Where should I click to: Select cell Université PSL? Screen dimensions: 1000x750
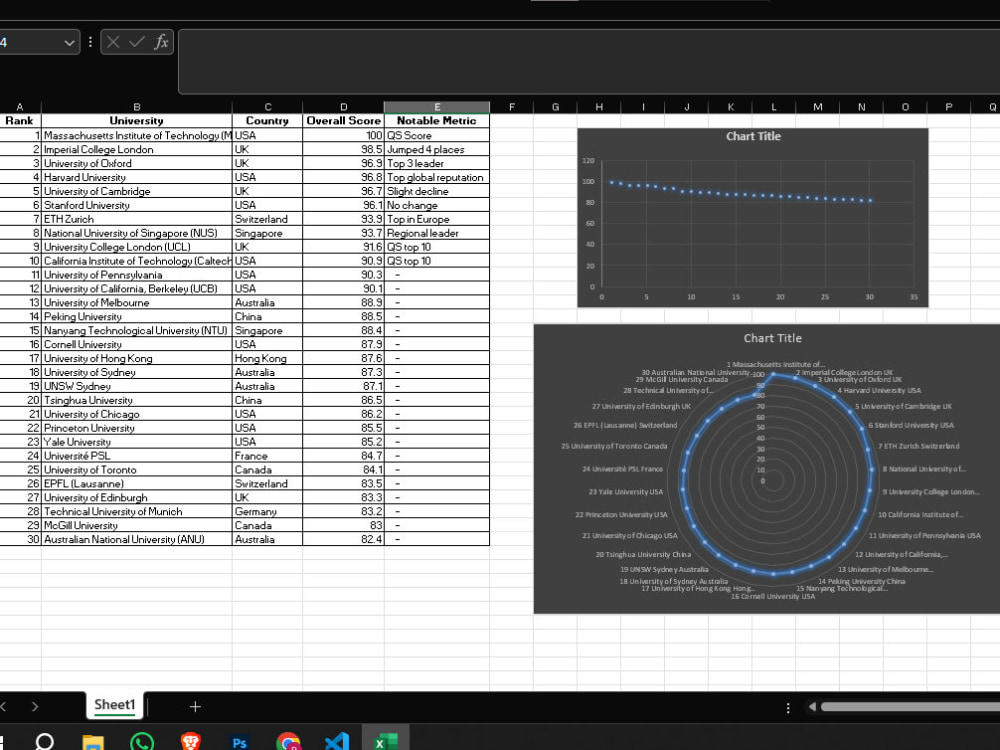click(x=136, y=456)
